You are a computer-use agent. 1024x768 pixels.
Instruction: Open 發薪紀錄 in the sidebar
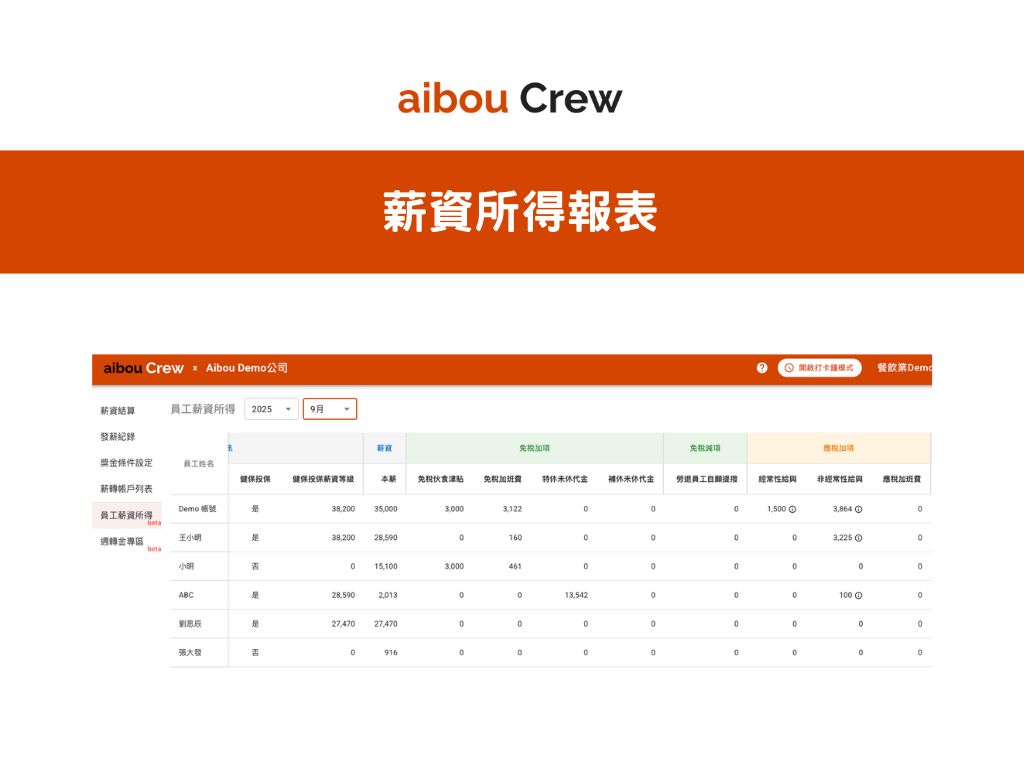click(x=118, y=437)
